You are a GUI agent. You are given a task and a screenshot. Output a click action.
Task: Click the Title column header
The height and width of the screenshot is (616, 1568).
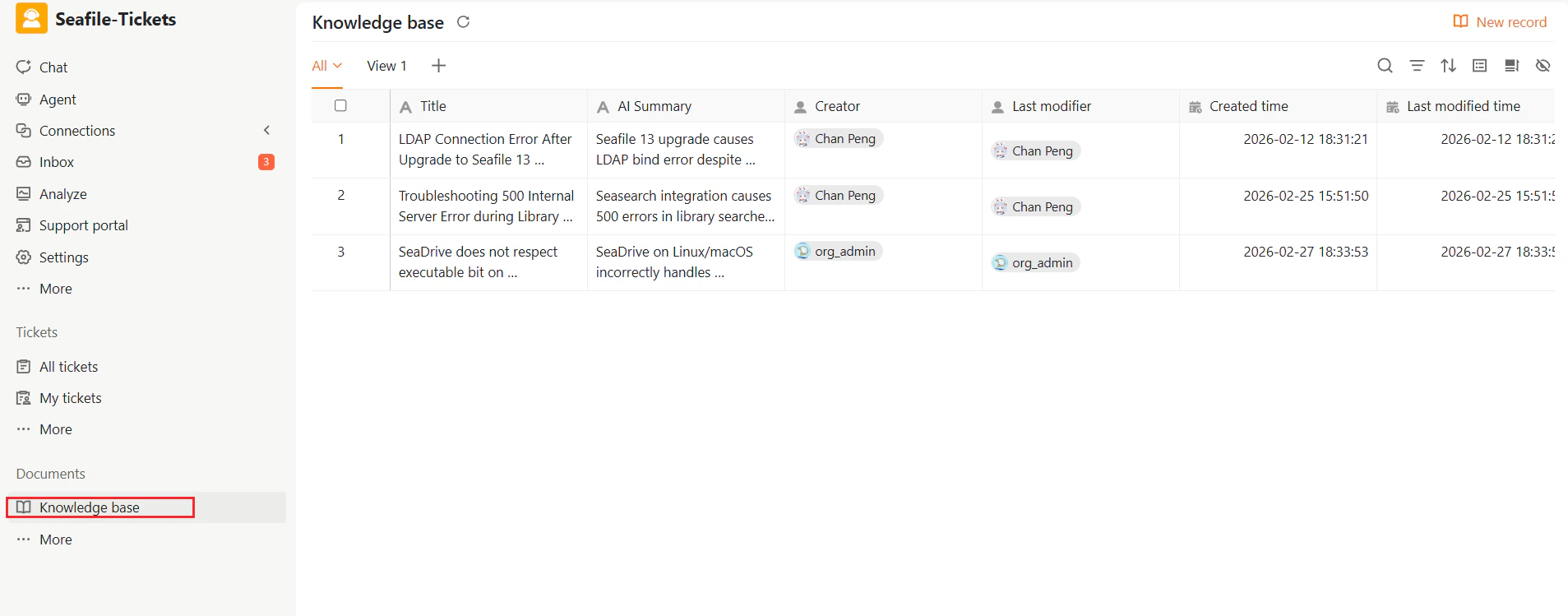tap(488, 106)
